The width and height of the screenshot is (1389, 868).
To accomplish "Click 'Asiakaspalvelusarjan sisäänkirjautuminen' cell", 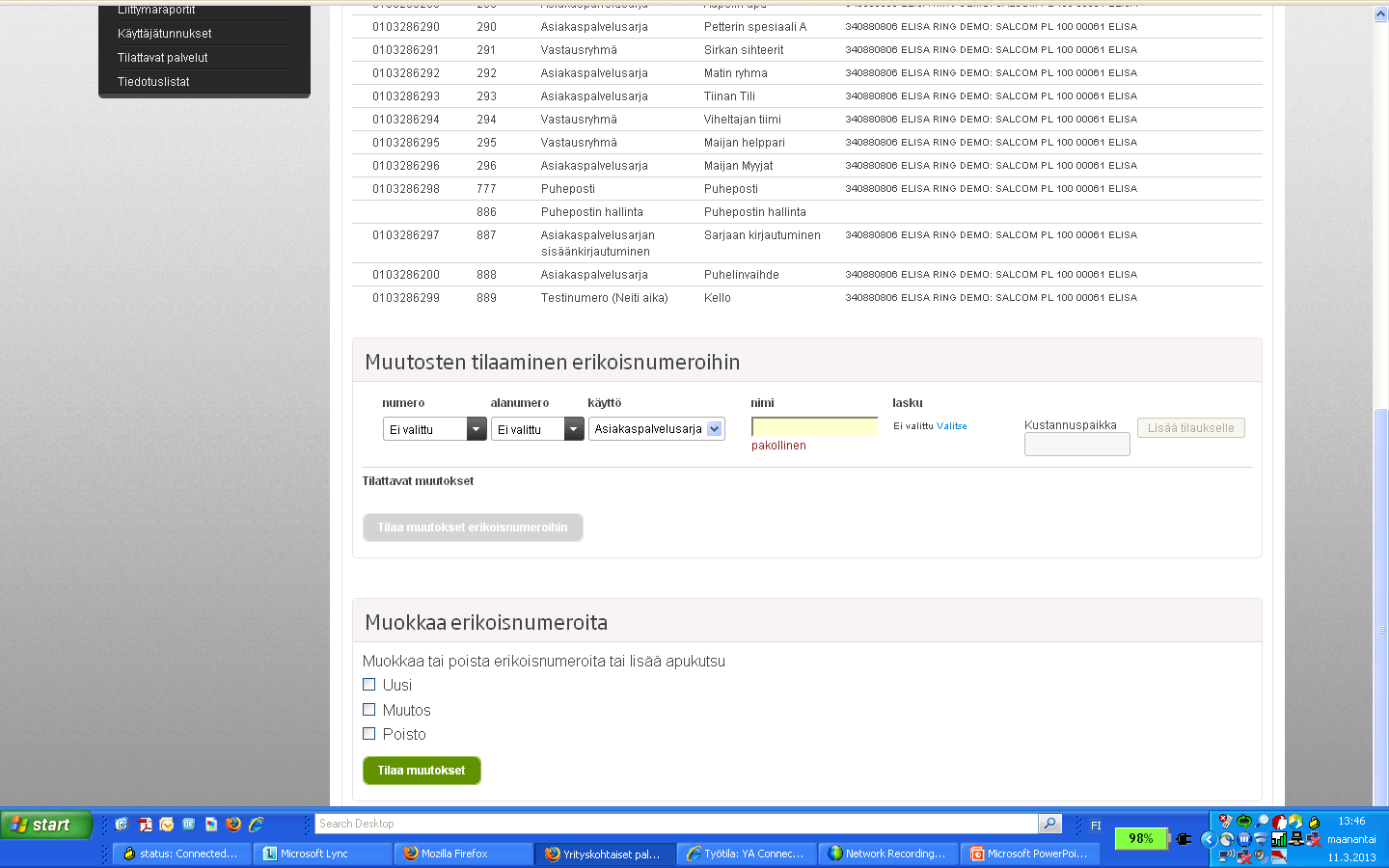I will point(598,243).
